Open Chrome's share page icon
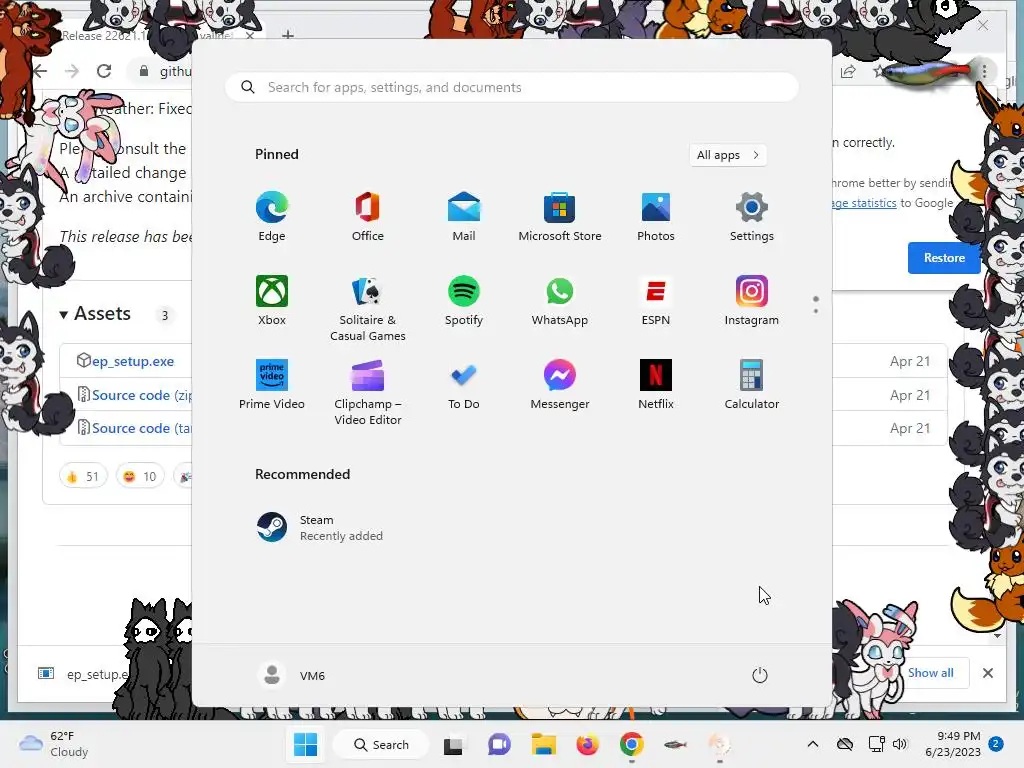This screenshot has width=1024, height=768. click(x=848, y=72)
